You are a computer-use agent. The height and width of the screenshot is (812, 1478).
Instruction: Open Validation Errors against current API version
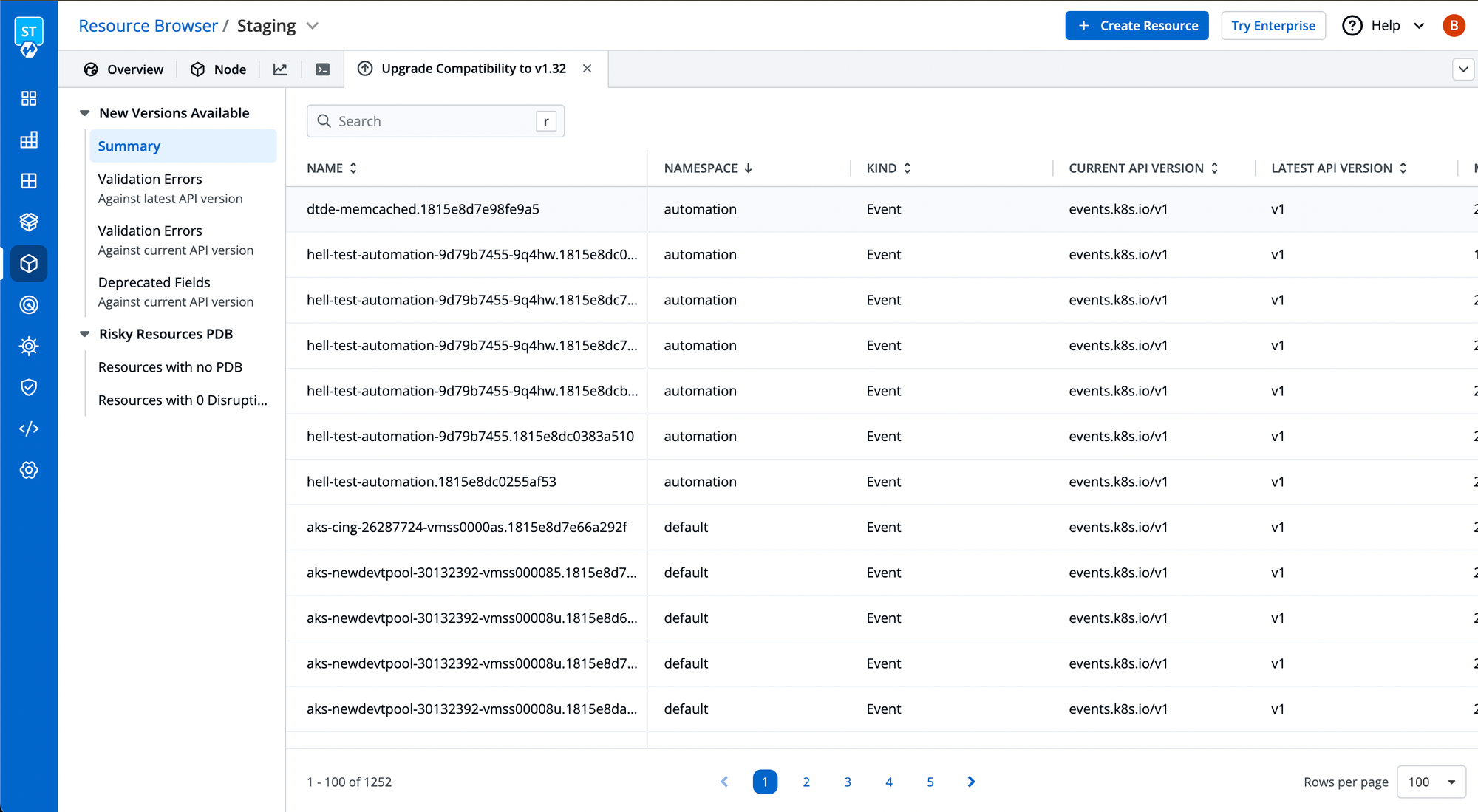pyautogui.click(x=183, y=240)
